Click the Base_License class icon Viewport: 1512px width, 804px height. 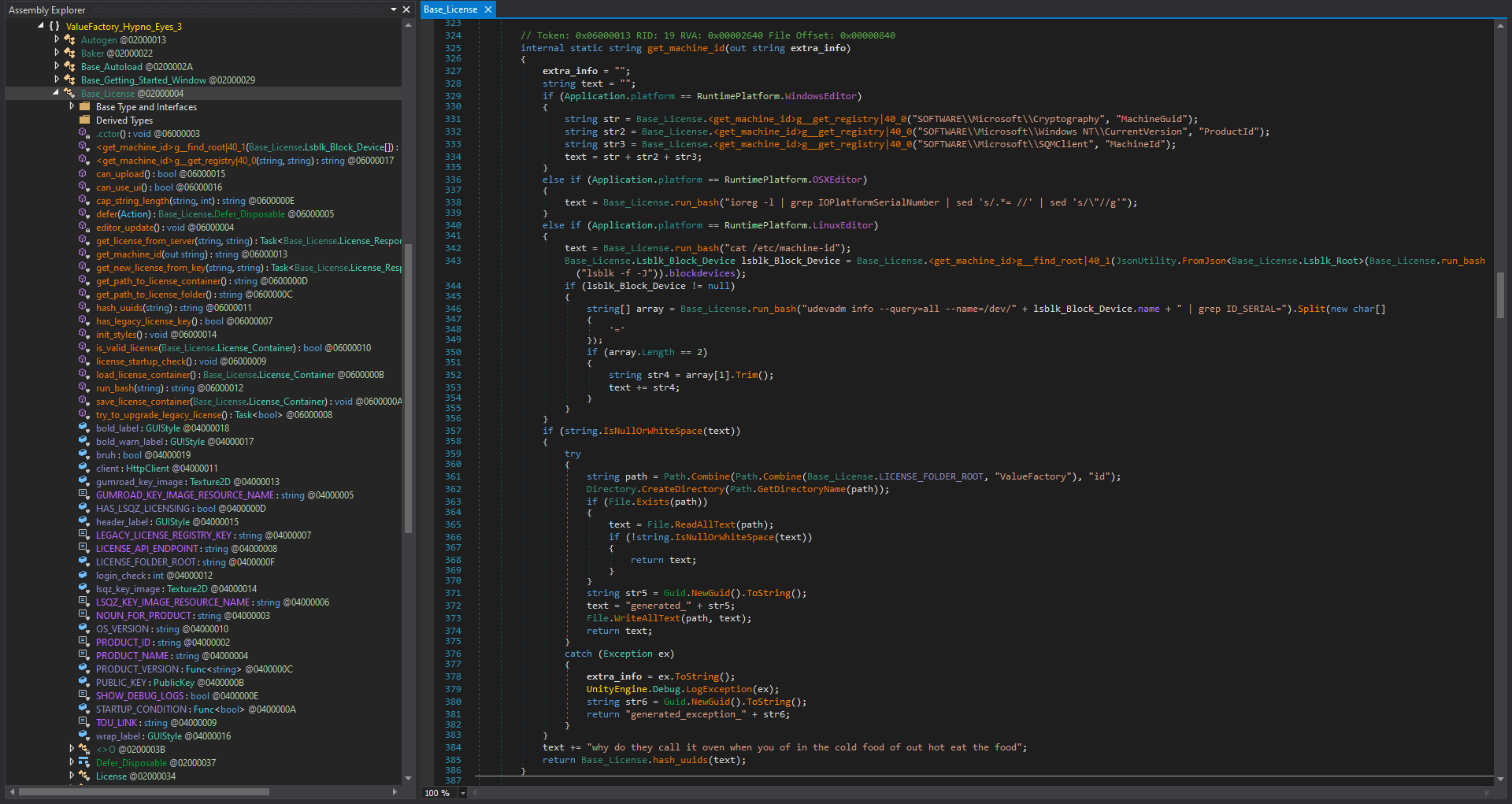[69, 93]
